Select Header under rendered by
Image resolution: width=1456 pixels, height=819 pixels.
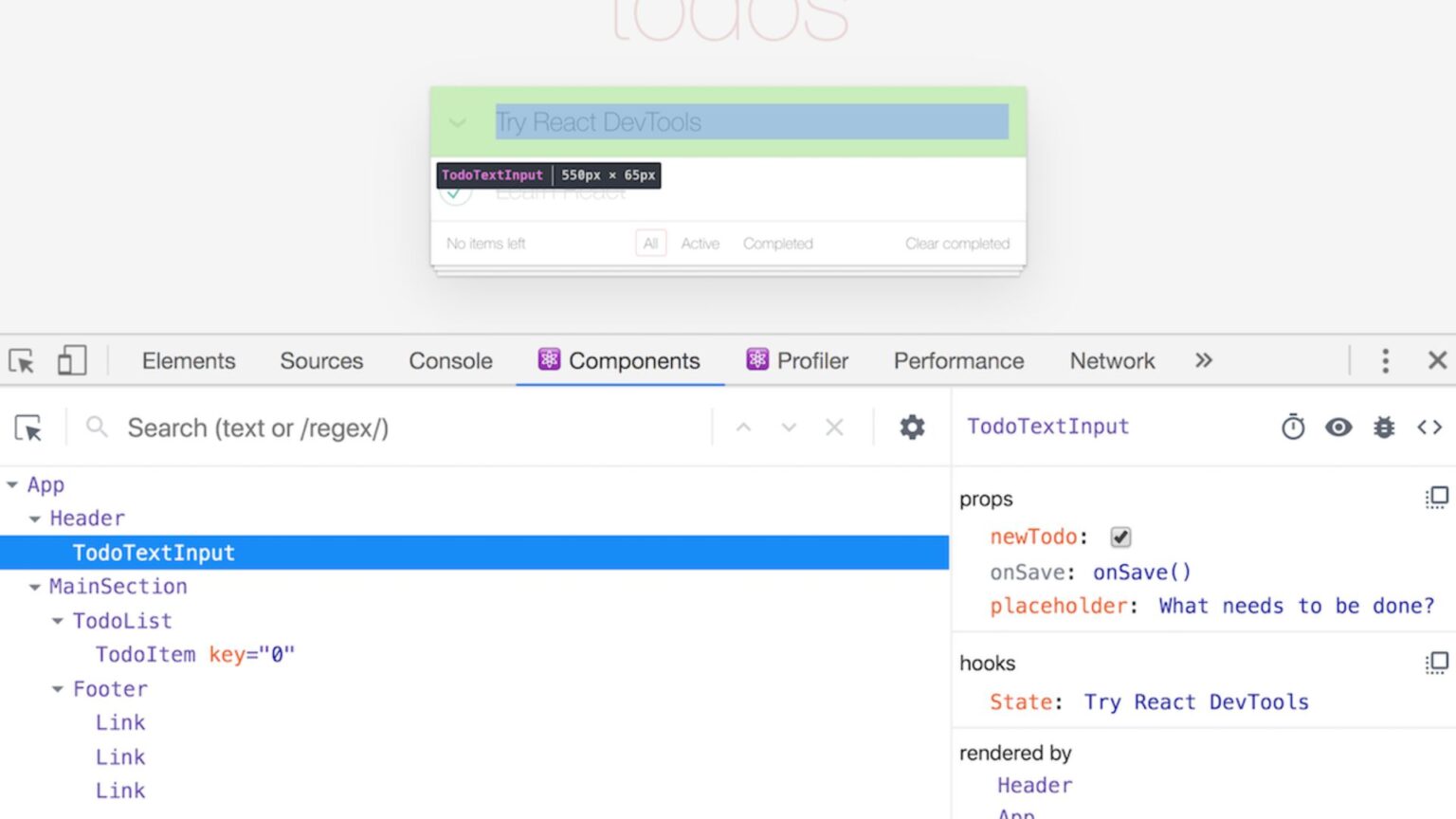coord(1034,785)
